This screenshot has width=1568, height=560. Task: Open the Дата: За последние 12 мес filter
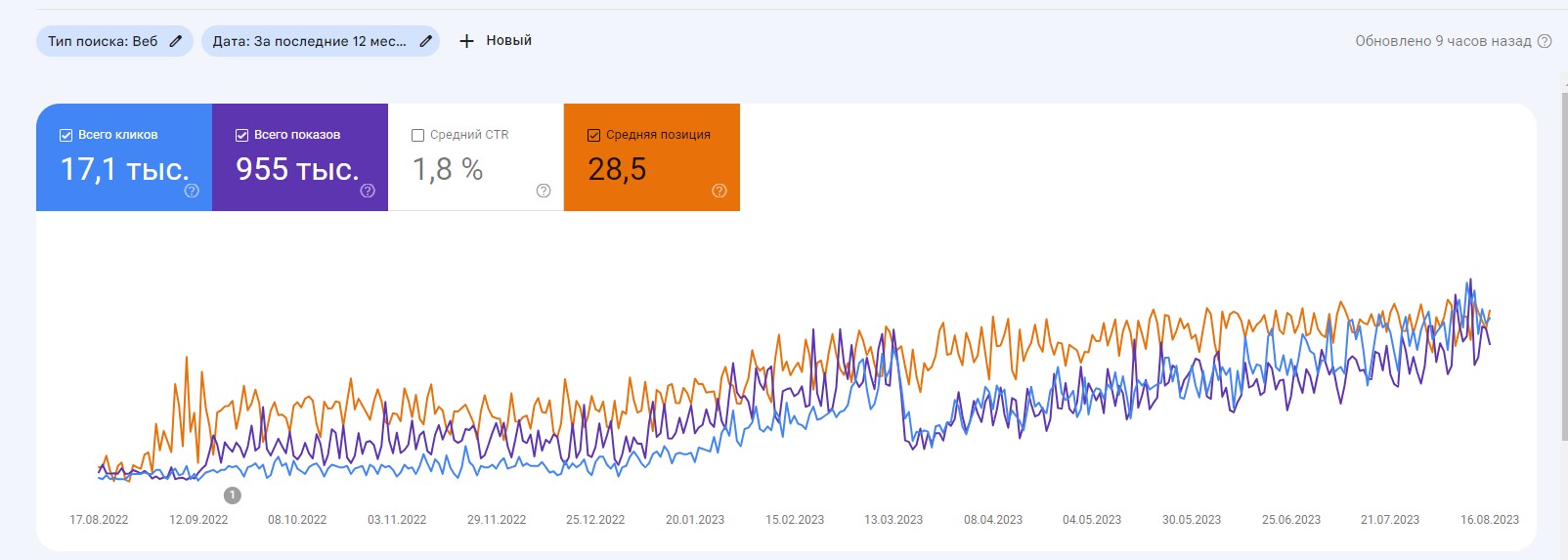(309, 41)
